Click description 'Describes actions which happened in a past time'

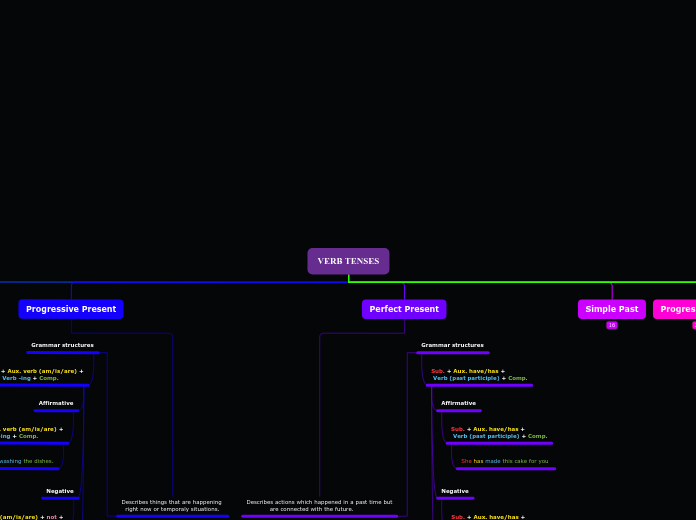pos(319,505)
